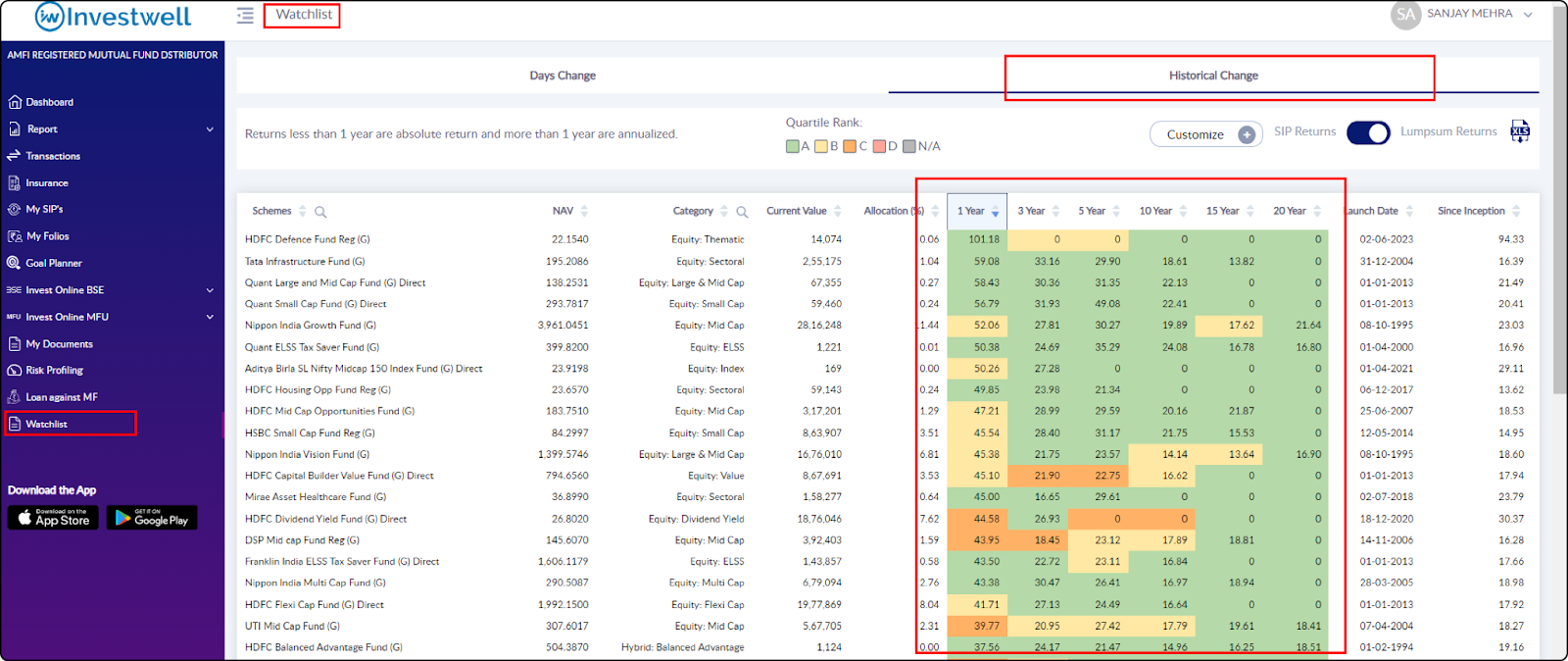Expand Invest Online BSE menu

pyautogui.click(x=113, y=290)
